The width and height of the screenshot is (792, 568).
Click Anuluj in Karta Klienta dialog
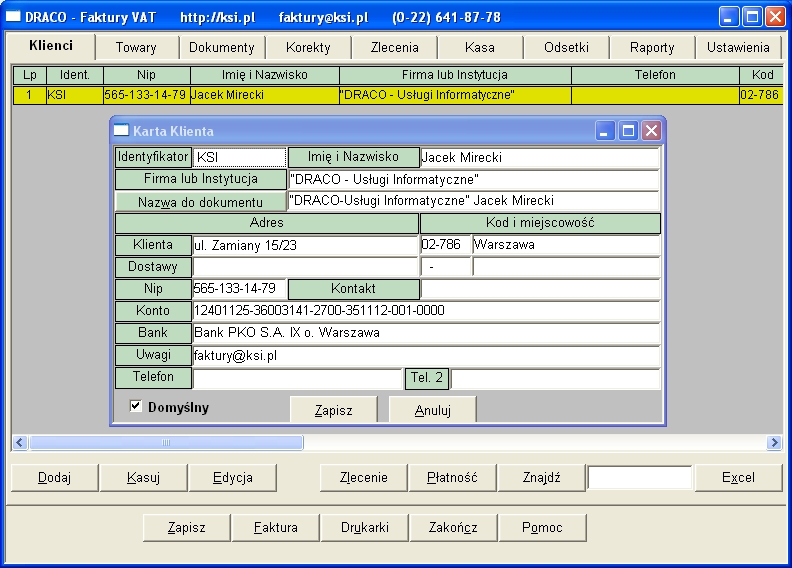432,409
